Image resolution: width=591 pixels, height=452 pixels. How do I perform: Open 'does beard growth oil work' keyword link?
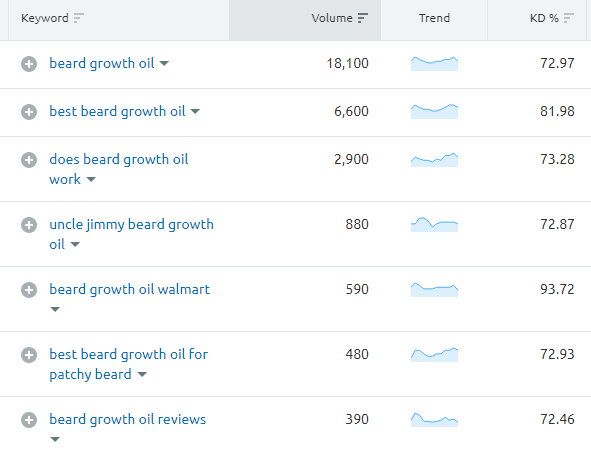click(119, 169)
